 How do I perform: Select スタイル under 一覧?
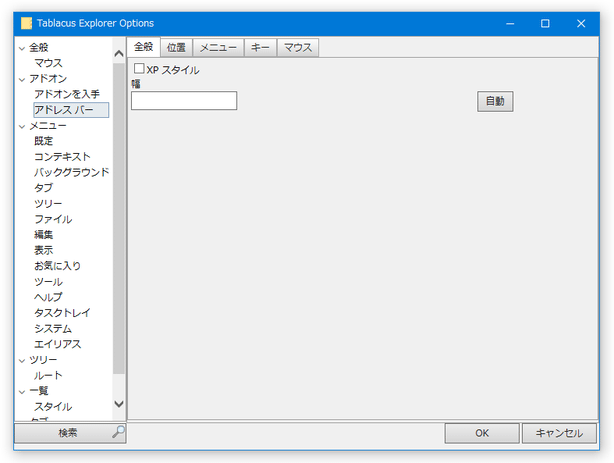click(53, 407)
